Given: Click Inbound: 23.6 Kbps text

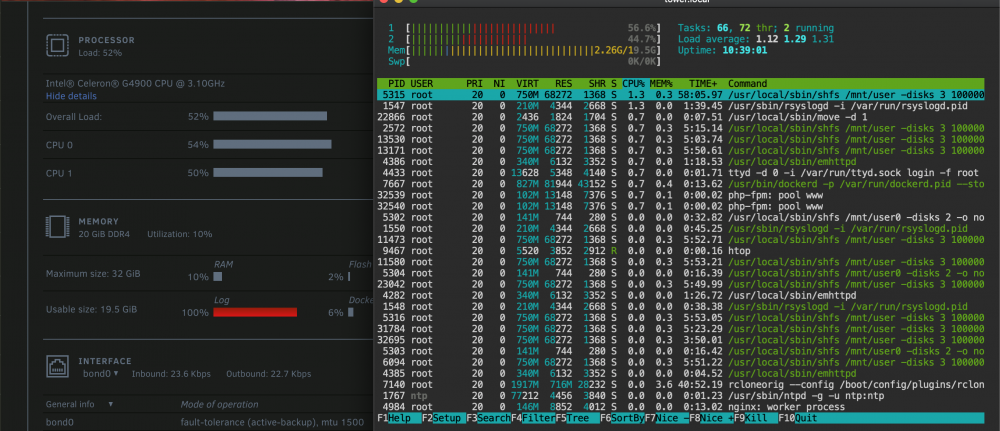Looking at the screenshot, I should pos(171,374).
